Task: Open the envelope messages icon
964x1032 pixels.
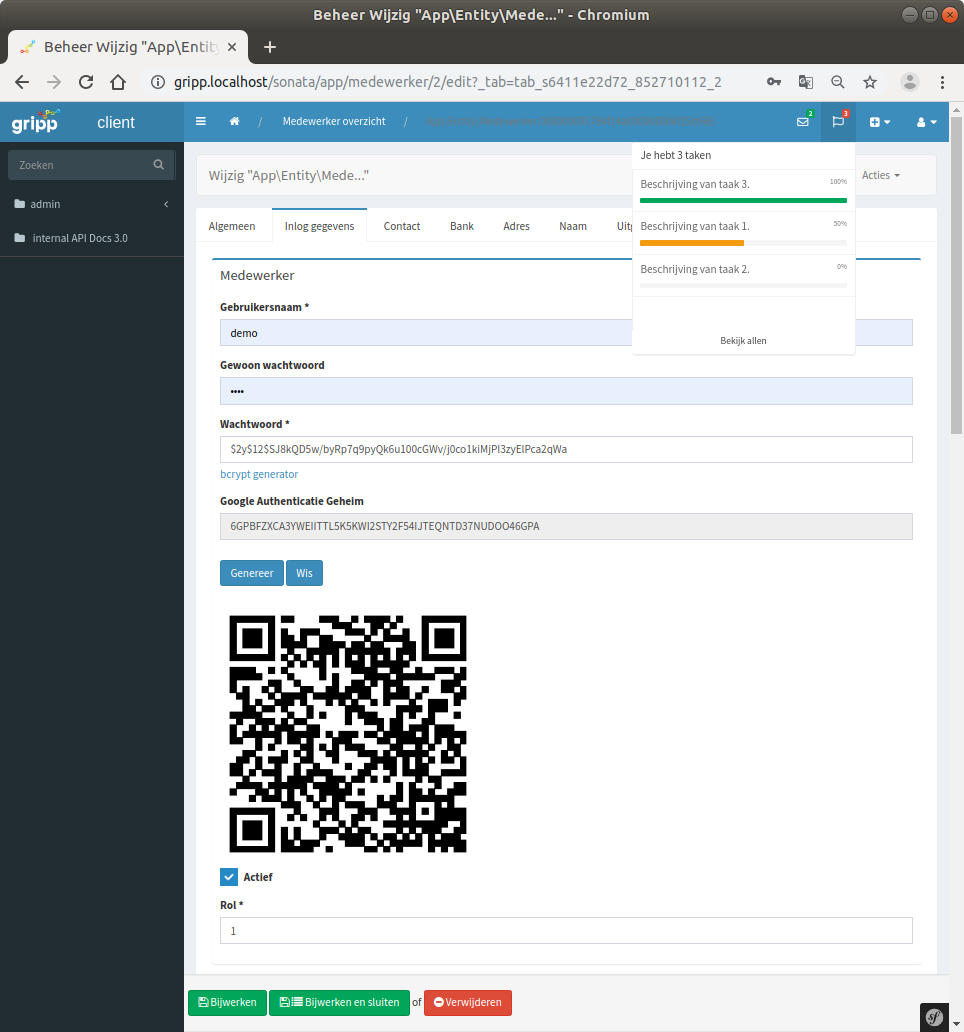Action: pyautogui.click(x=802, y=122)
